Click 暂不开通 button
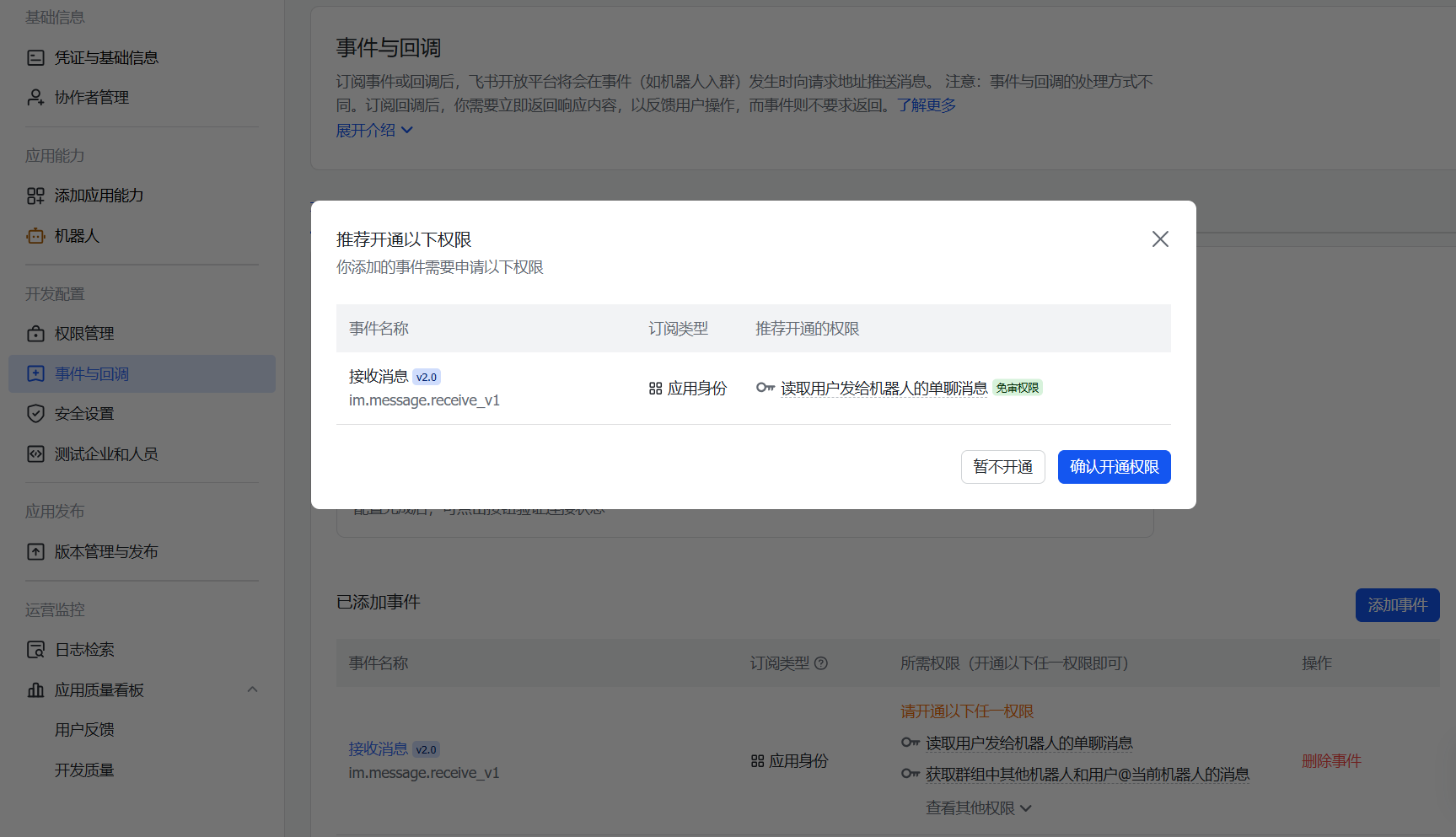 click(x=1002, y=467)
